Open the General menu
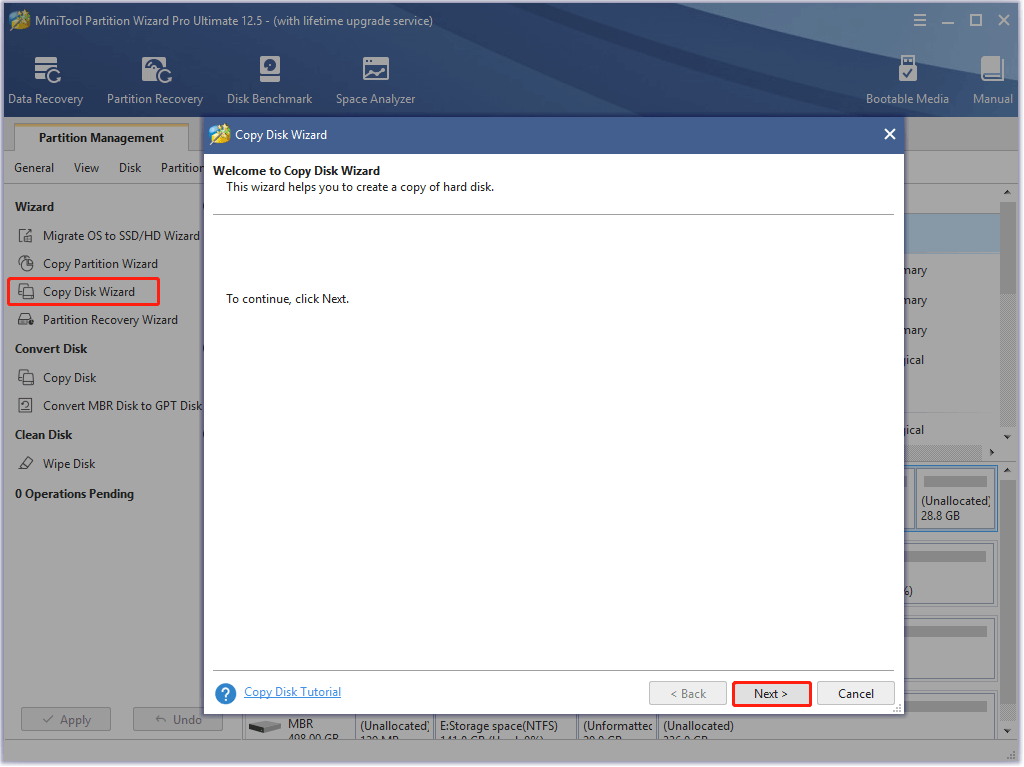Screen dimensions: 1024x767 coord(34,168)
